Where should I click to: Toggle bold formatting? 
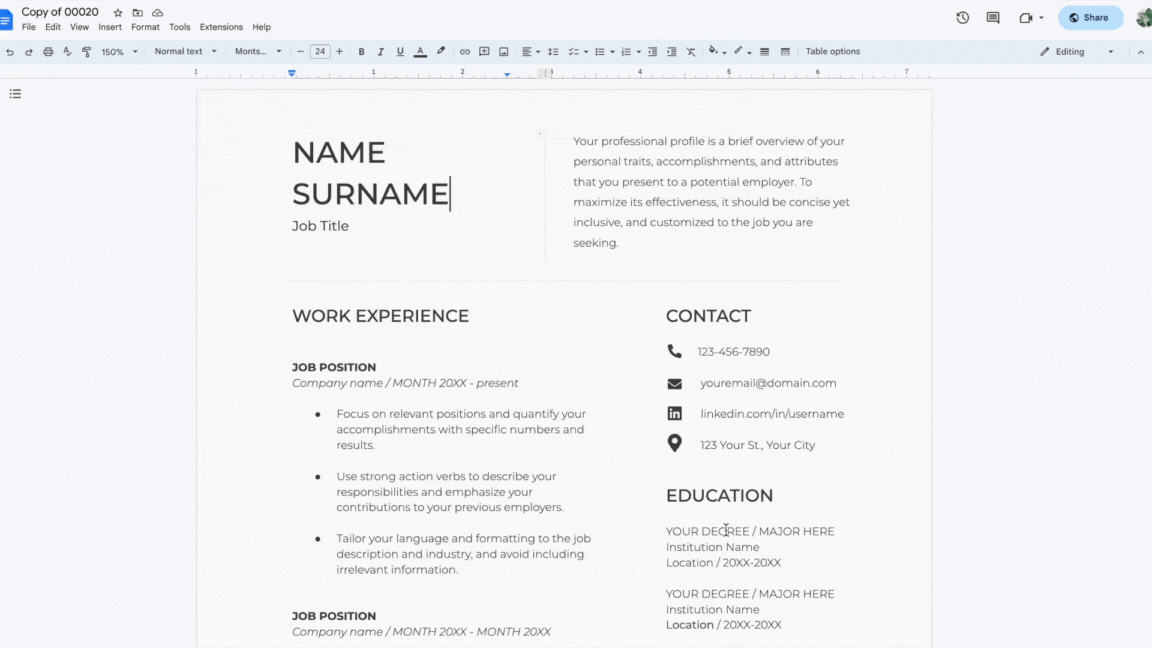coord(361,51)
